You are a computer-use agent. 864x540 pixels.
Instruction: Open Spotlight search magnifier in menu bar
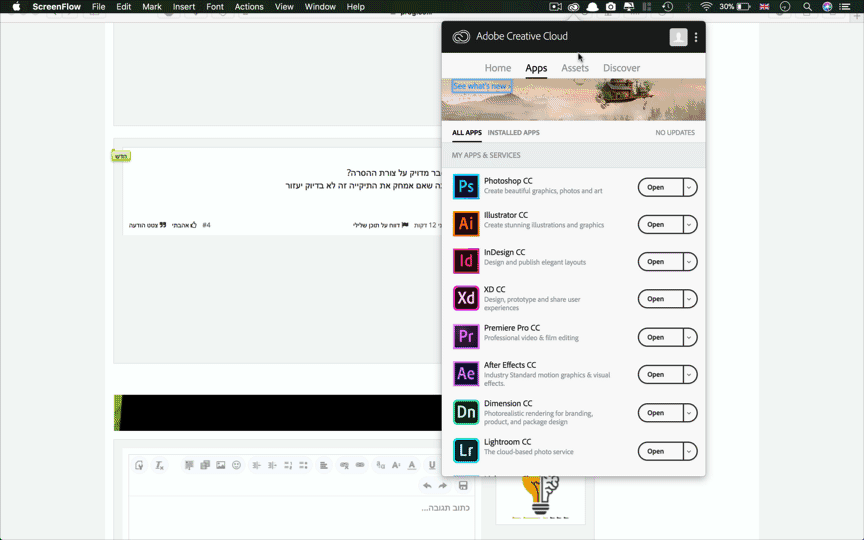(807, 7)
